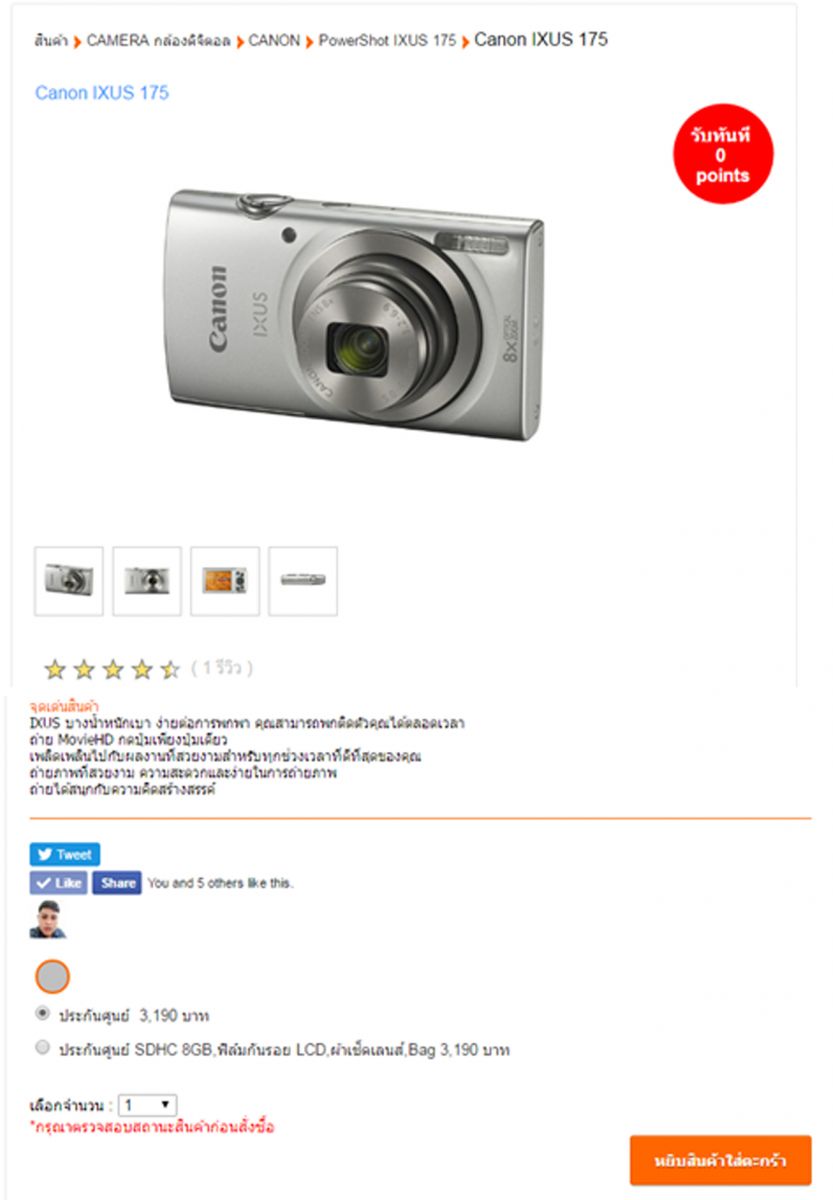Click the user profile picture under Like

click(x=47, y=919)
